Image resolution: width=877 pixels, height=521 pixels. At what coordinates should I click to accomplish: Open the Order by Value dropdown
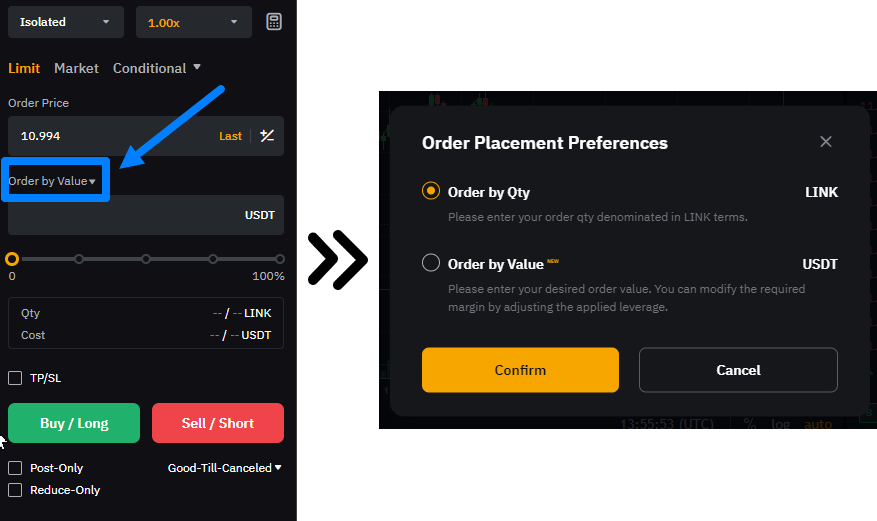[x=53, y=181]
